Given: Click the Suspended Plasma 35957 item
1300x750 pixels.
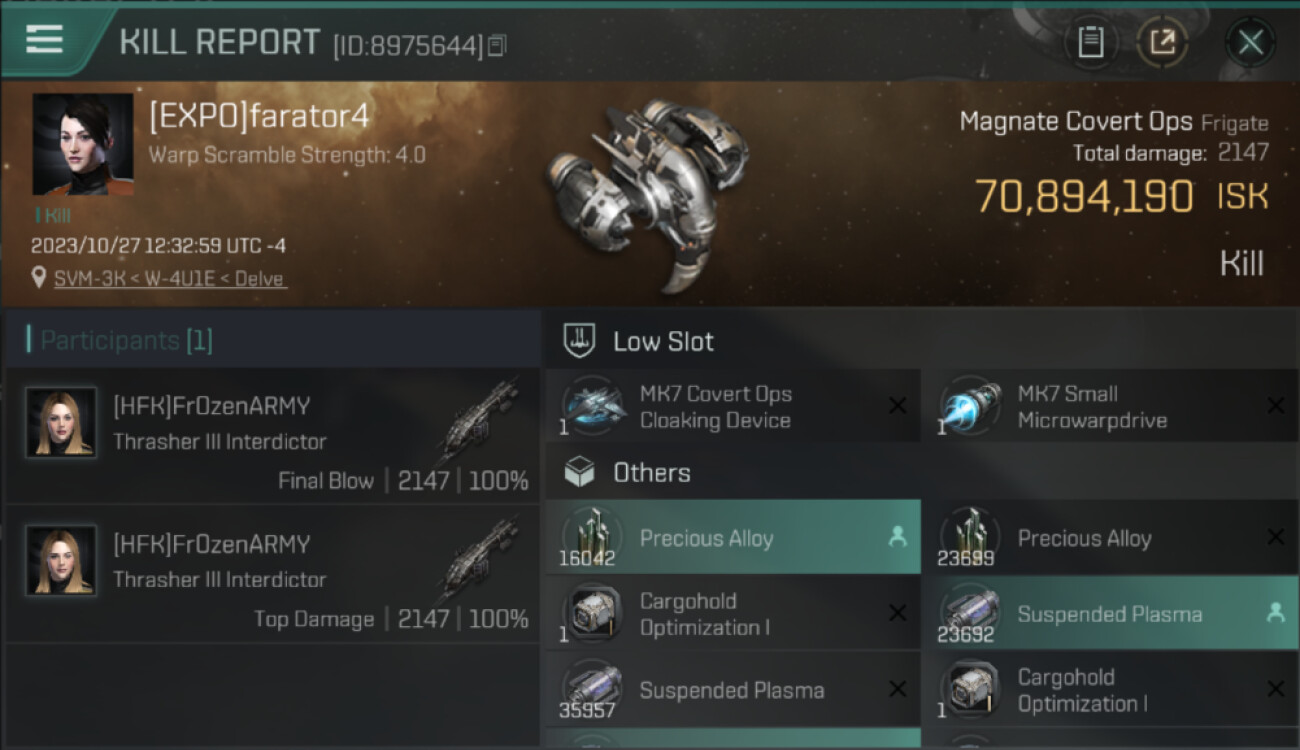Looking at the screenshot, I should (x=732, y=690).
